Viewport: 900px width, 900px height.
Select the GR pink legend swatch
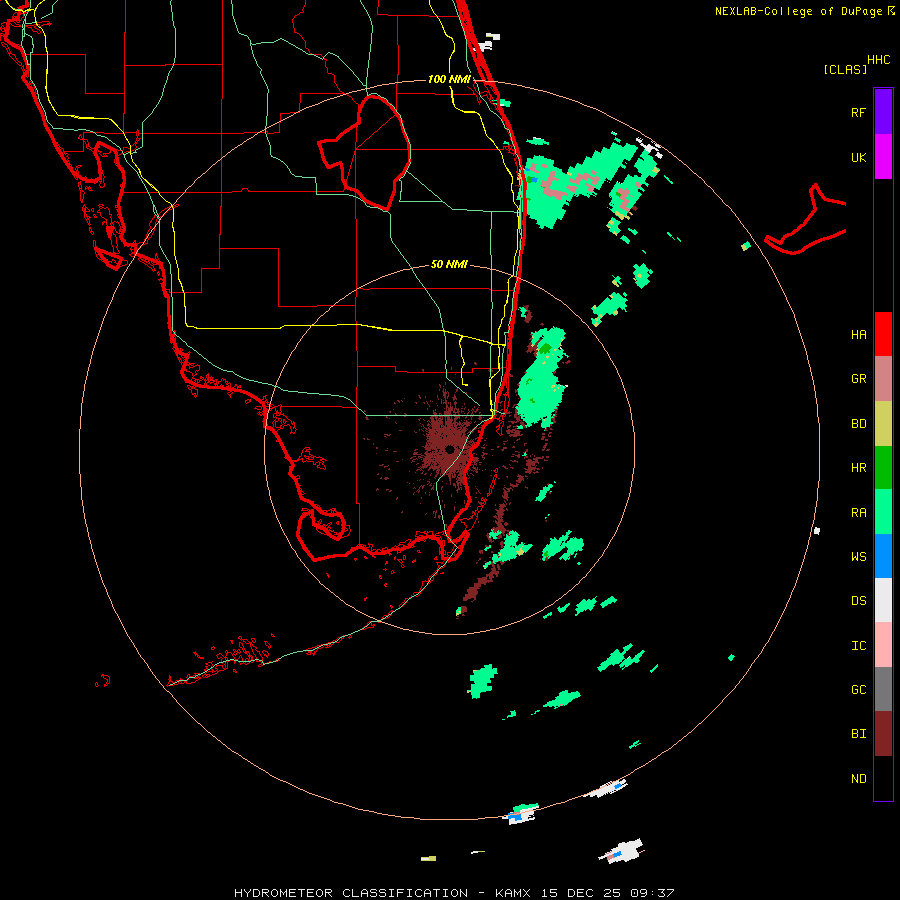pos(883,379)
